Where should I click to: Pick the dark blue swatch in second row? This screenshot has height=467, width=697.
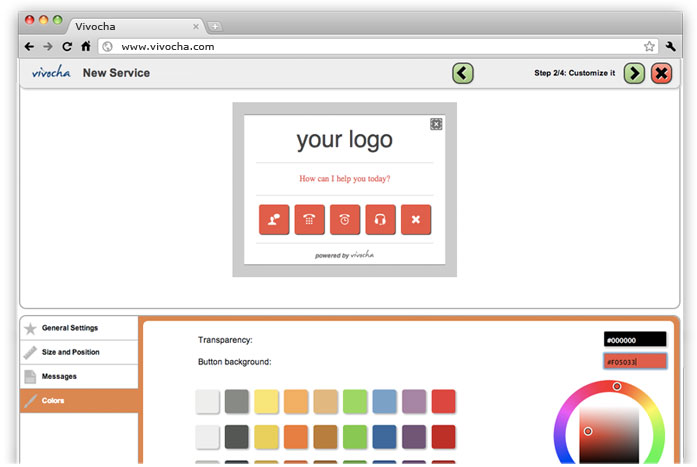385,437
